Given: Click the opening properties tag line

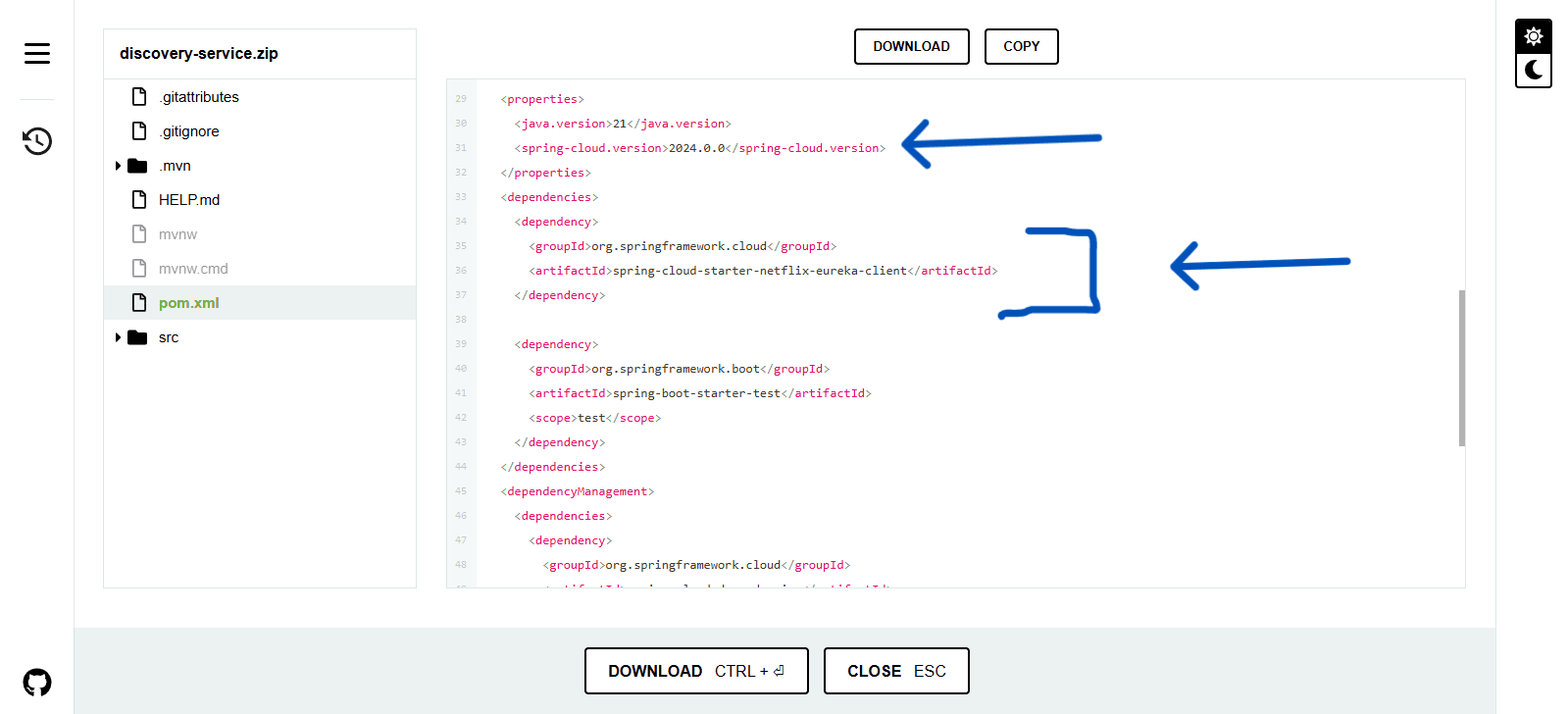Looking at the screenshot, I should (542, 99).
